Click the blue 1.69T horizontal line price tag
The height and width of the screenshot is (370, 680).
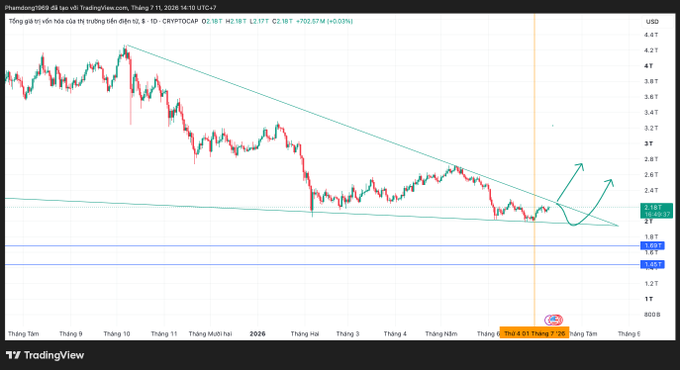click(652, 246)
